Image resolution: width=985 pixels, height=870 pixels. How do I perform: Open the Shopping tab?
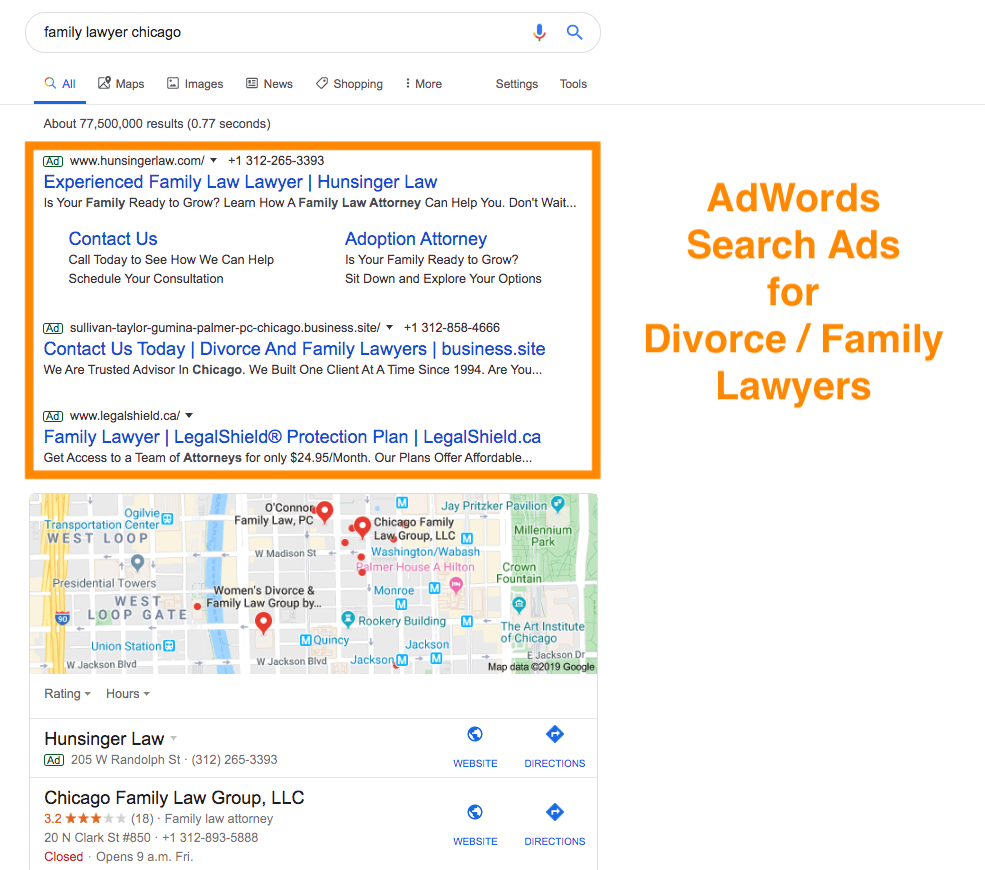[x=349, y=84]
